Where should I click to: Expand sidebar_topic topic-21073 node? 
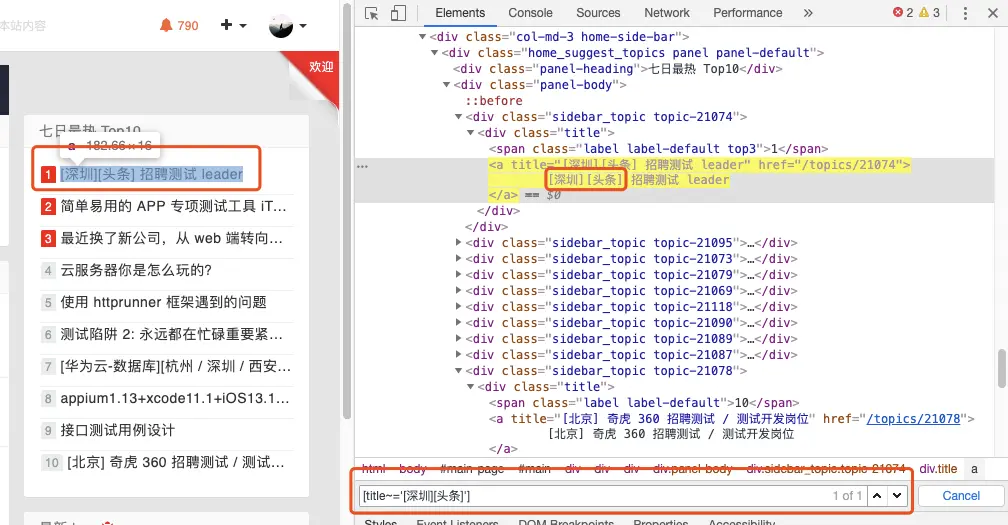458,259
